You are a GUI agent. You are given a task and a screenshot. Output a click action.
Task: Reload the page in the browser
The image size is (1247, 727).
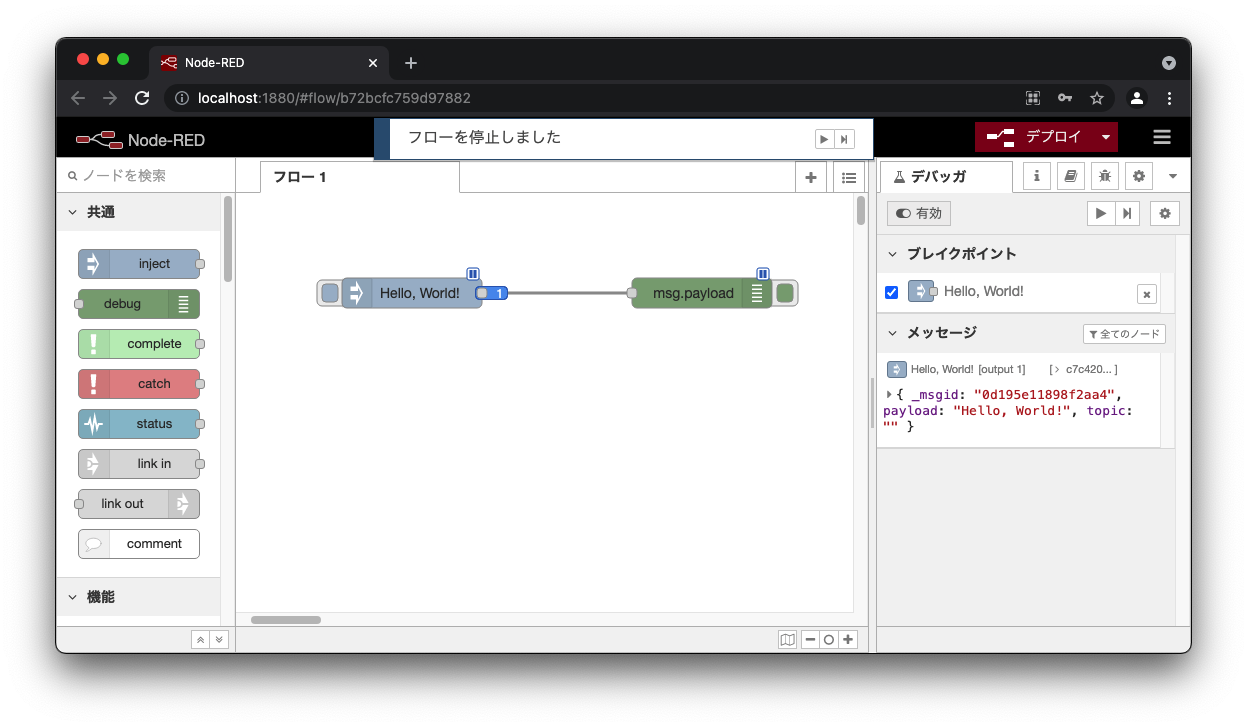pos(142,98)
